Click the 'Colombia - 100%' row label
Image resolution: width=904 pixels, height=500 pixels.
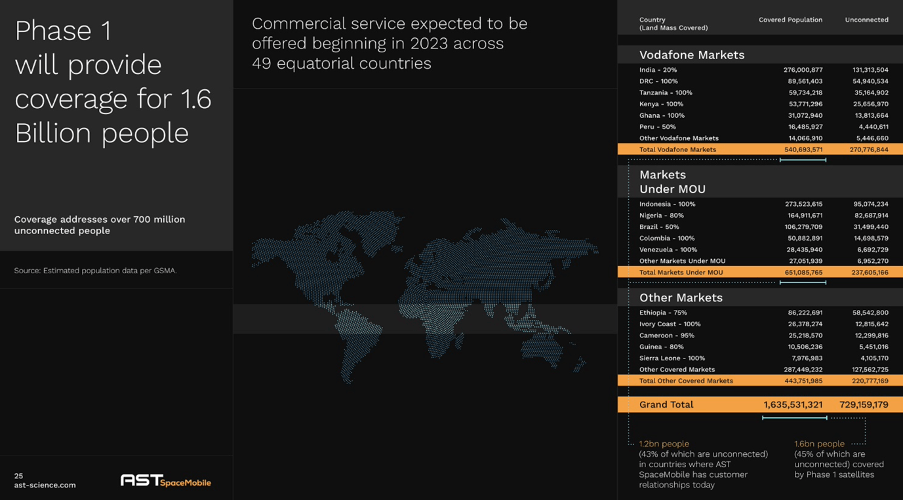pos(666,238)
